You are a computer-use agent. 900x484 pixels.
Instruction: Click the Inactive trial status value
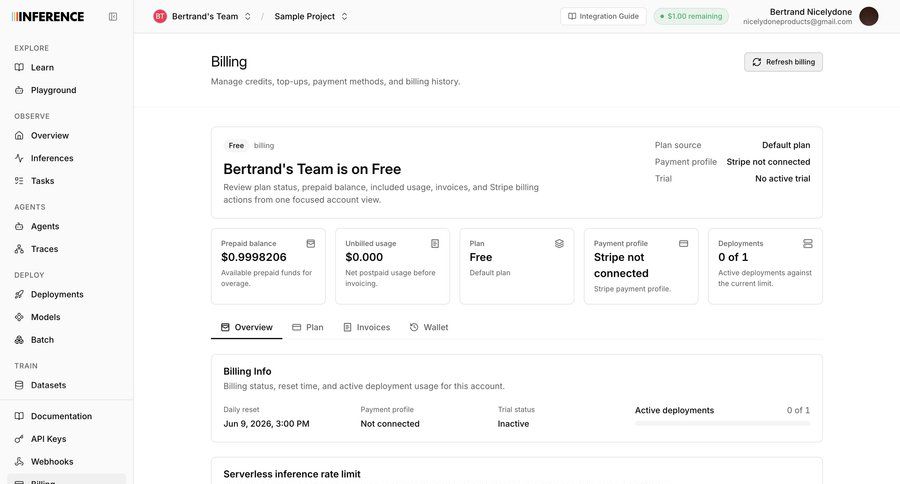[513, 424]
